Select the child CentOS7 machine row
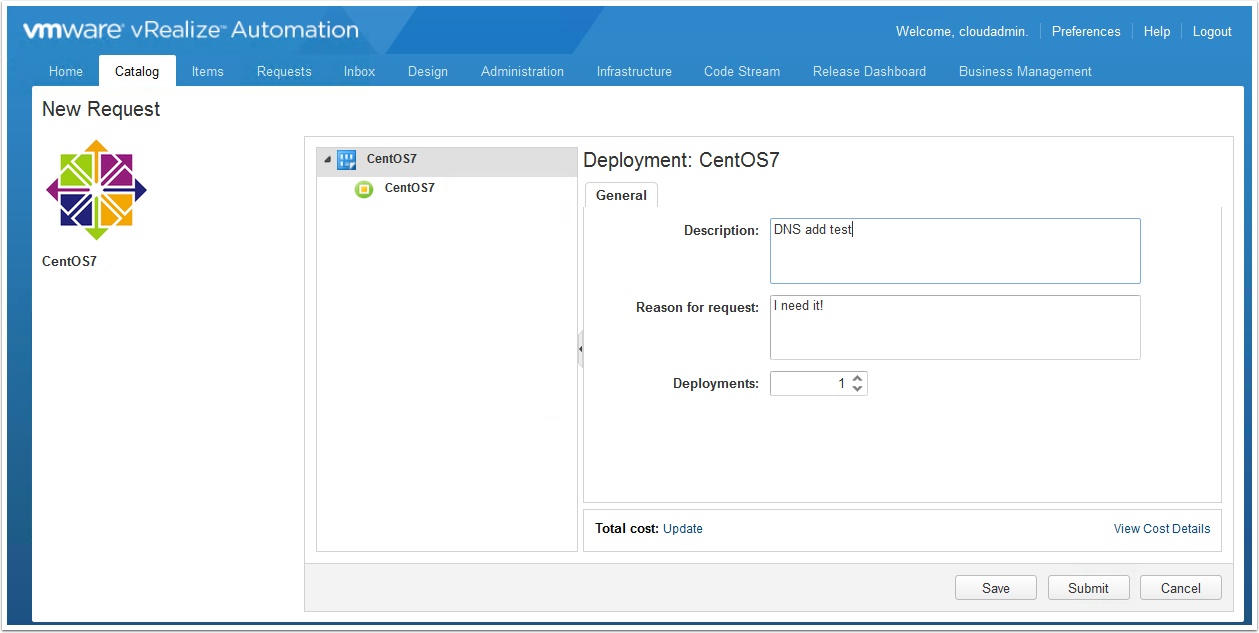The image size is (1259, 633). click(x=447, y=189)
